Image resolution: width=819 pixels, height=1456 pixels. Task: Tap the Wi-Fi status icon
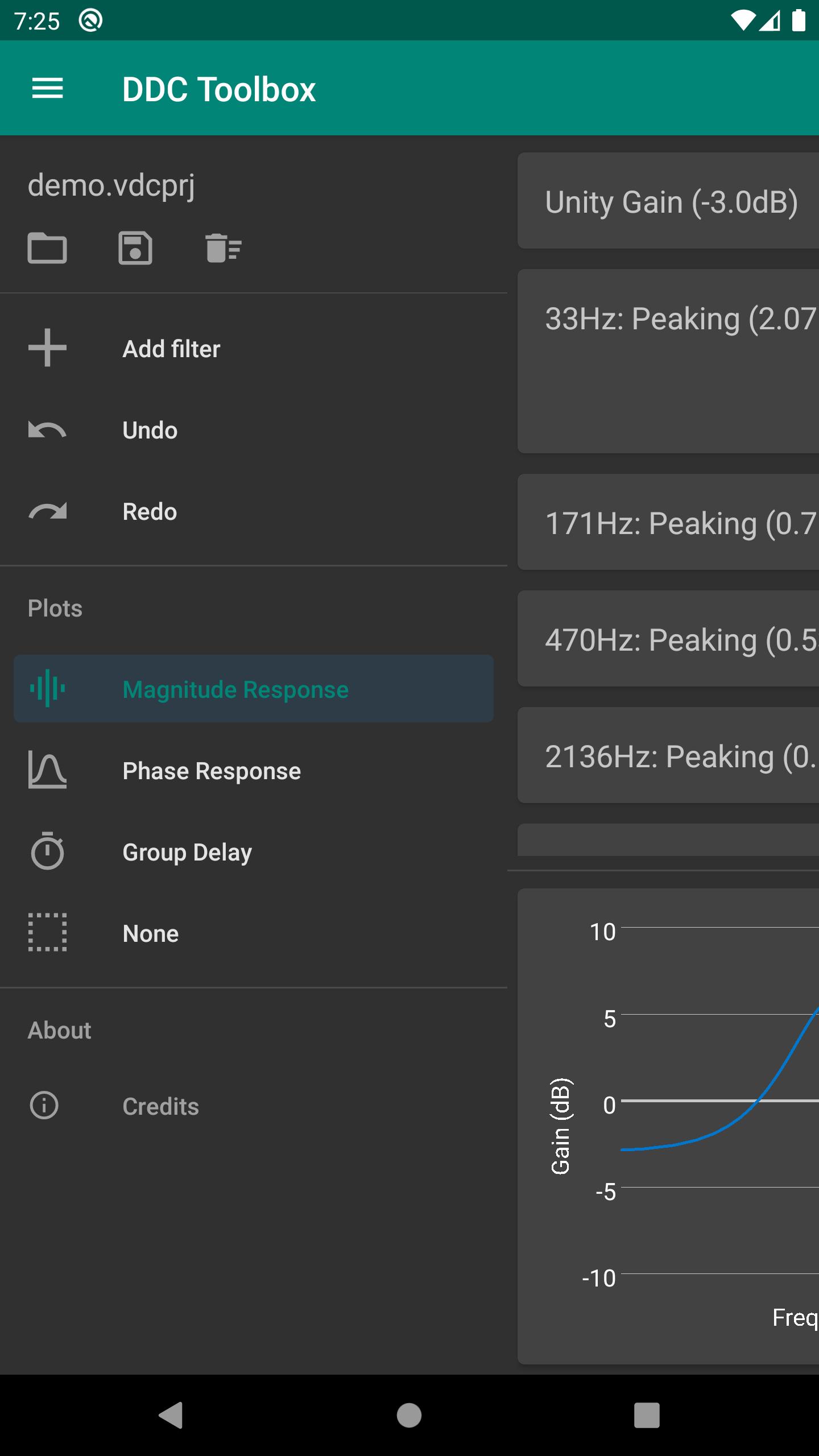tap(743, 21)
